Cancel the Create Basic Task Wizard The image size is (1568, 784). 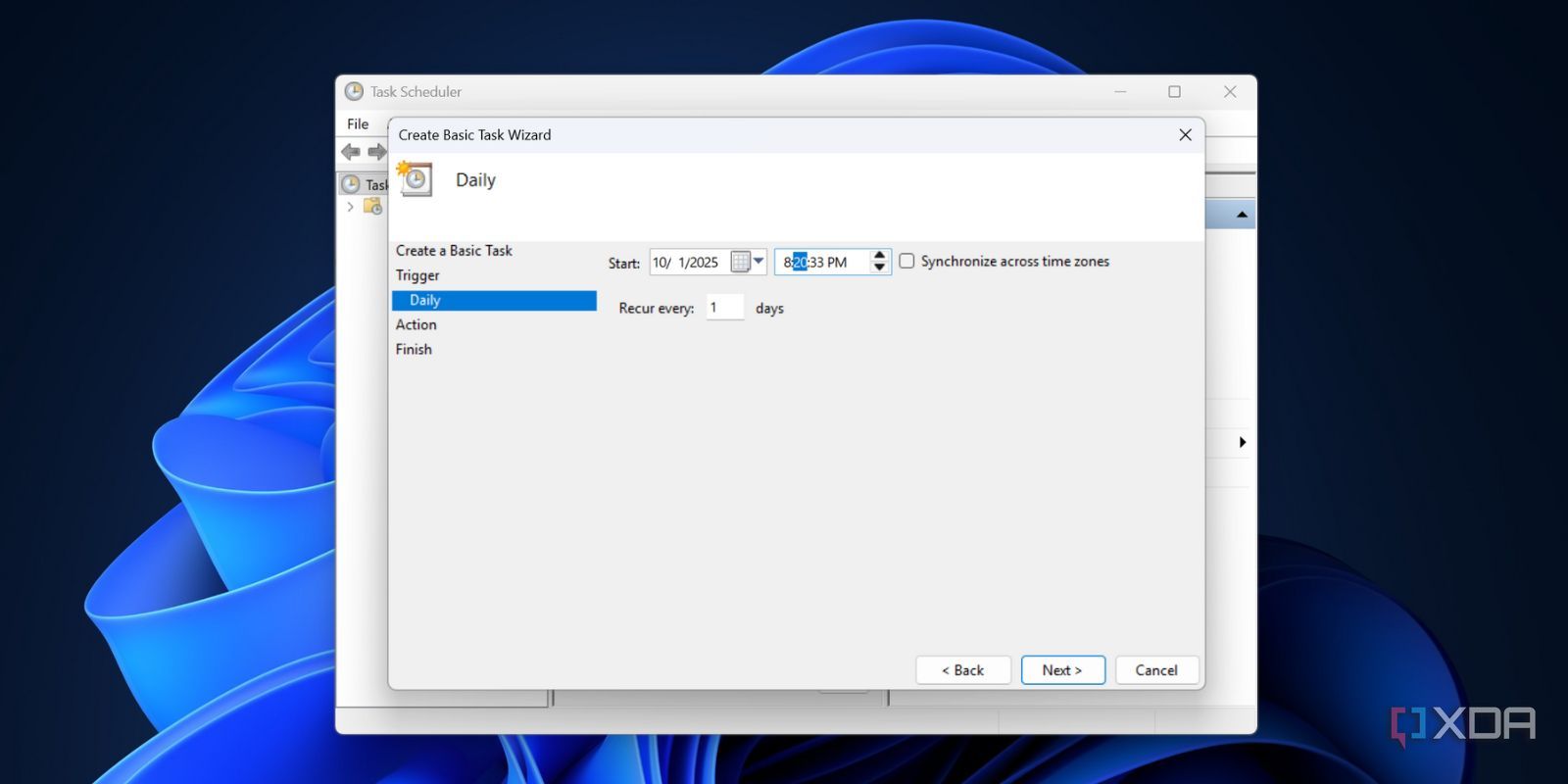pos(1156,670)
